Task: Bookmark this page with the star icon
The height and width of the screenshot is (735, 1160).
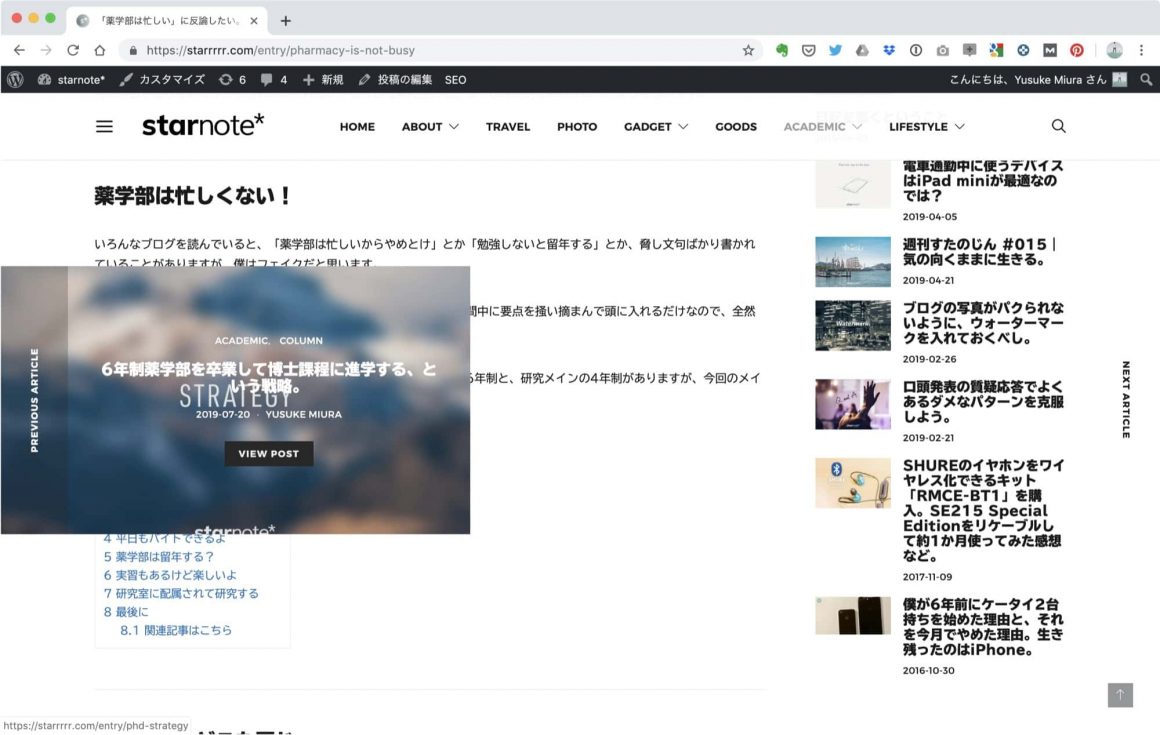Action: (748, 50)
